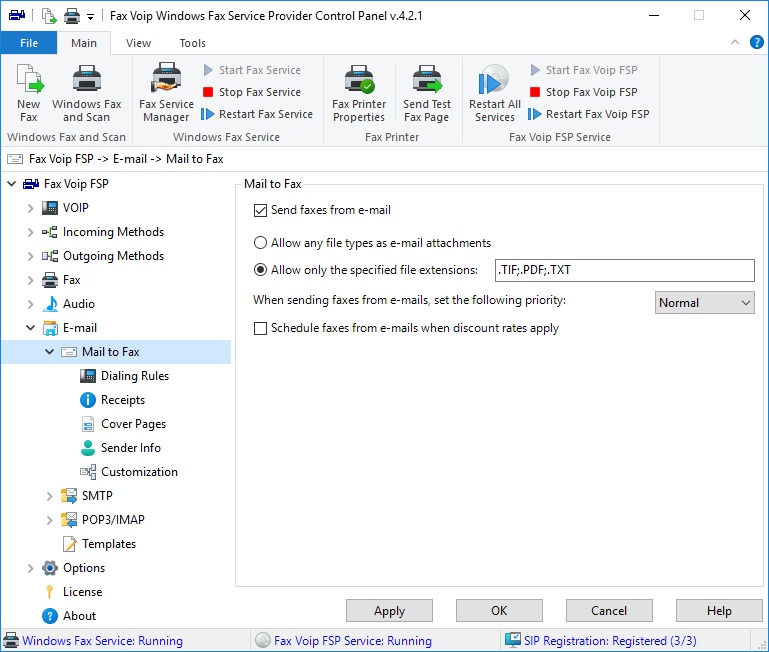
Task: Click quick access printer icon in title bar
Action: 72,16
